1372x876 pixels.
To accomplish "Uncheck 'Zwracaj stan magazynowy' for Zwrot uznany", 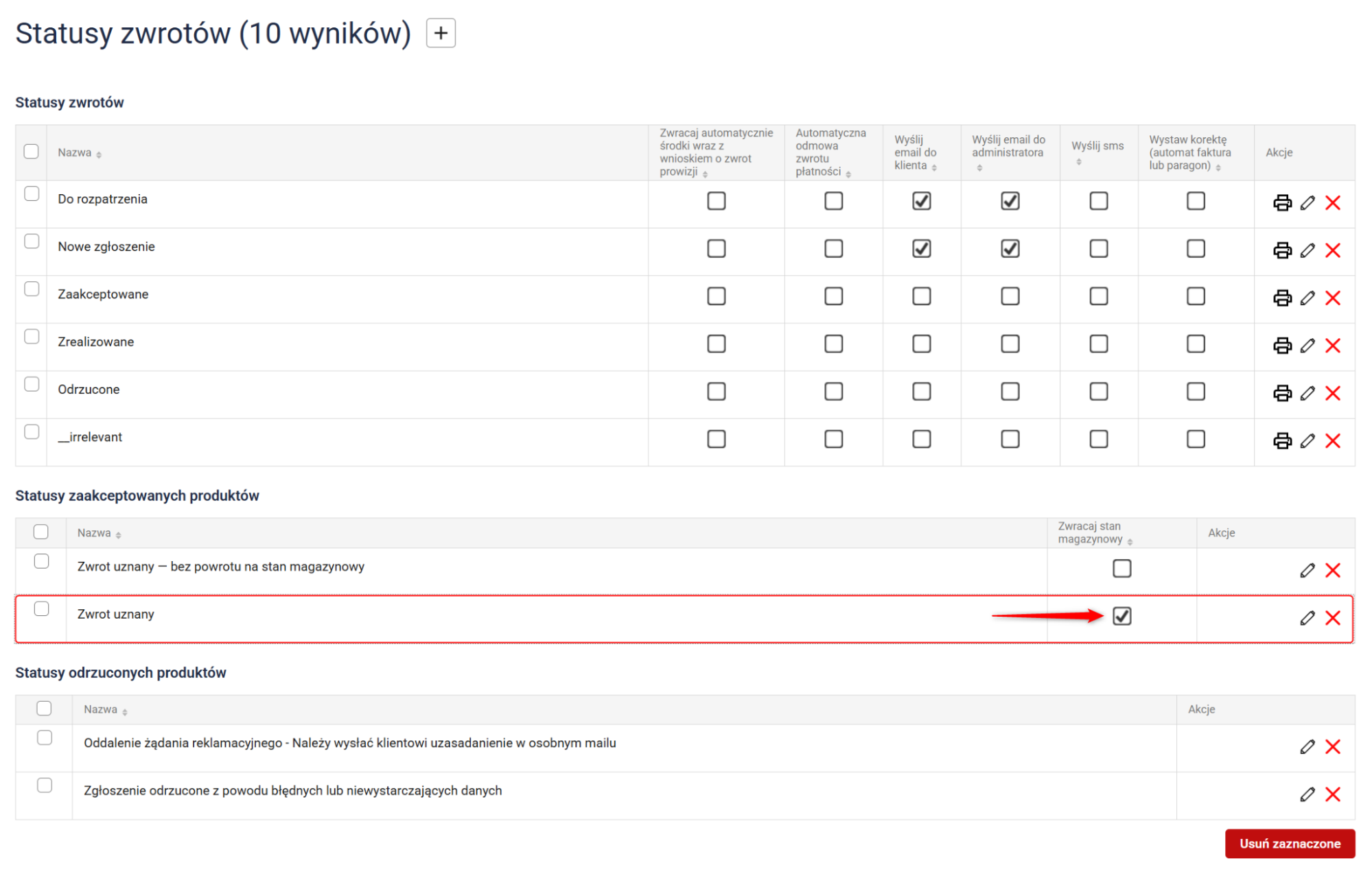I will tap(1121, 616).
